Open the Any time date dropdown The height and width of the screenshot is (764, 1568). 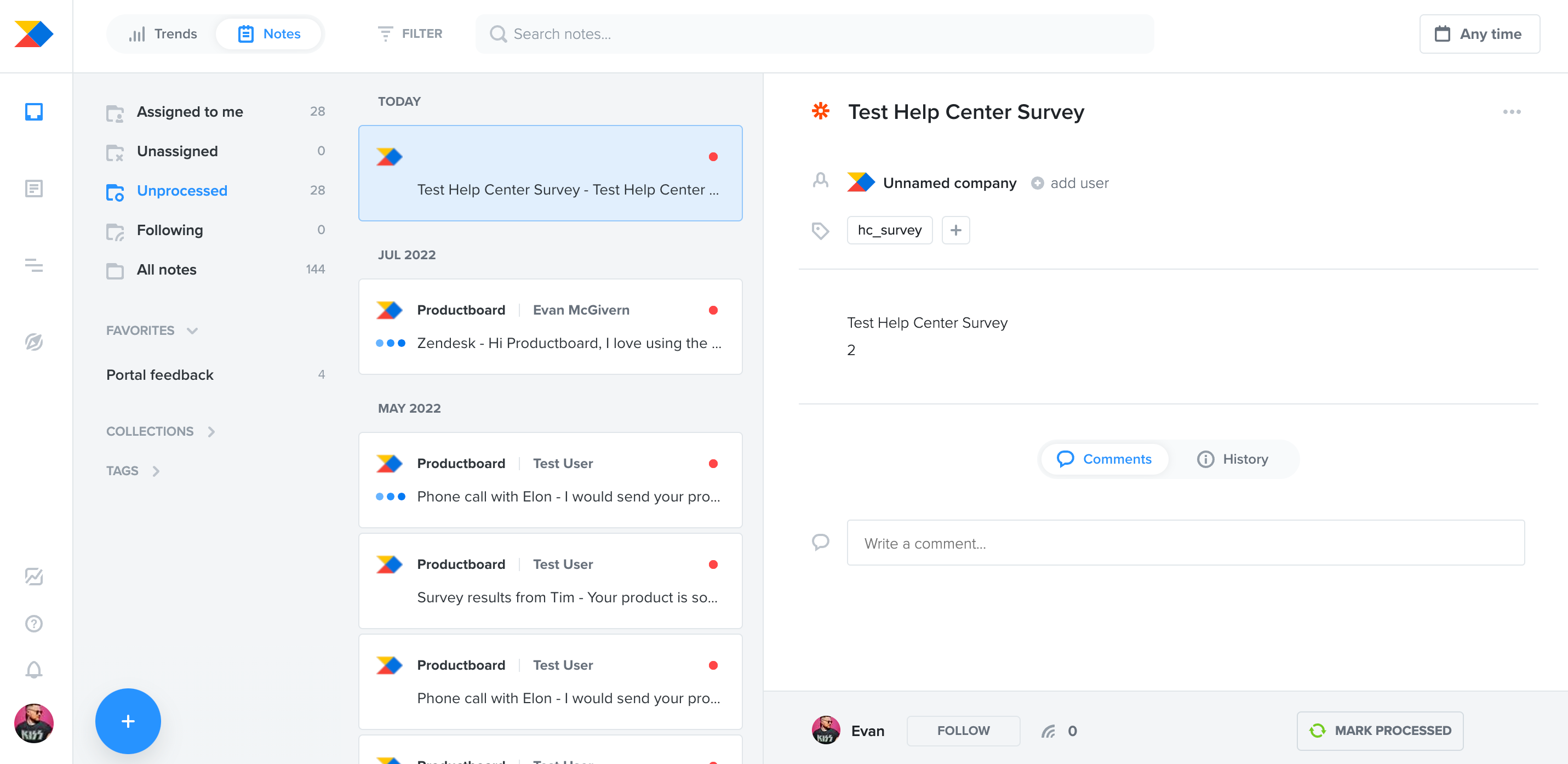pos(1479,34)
